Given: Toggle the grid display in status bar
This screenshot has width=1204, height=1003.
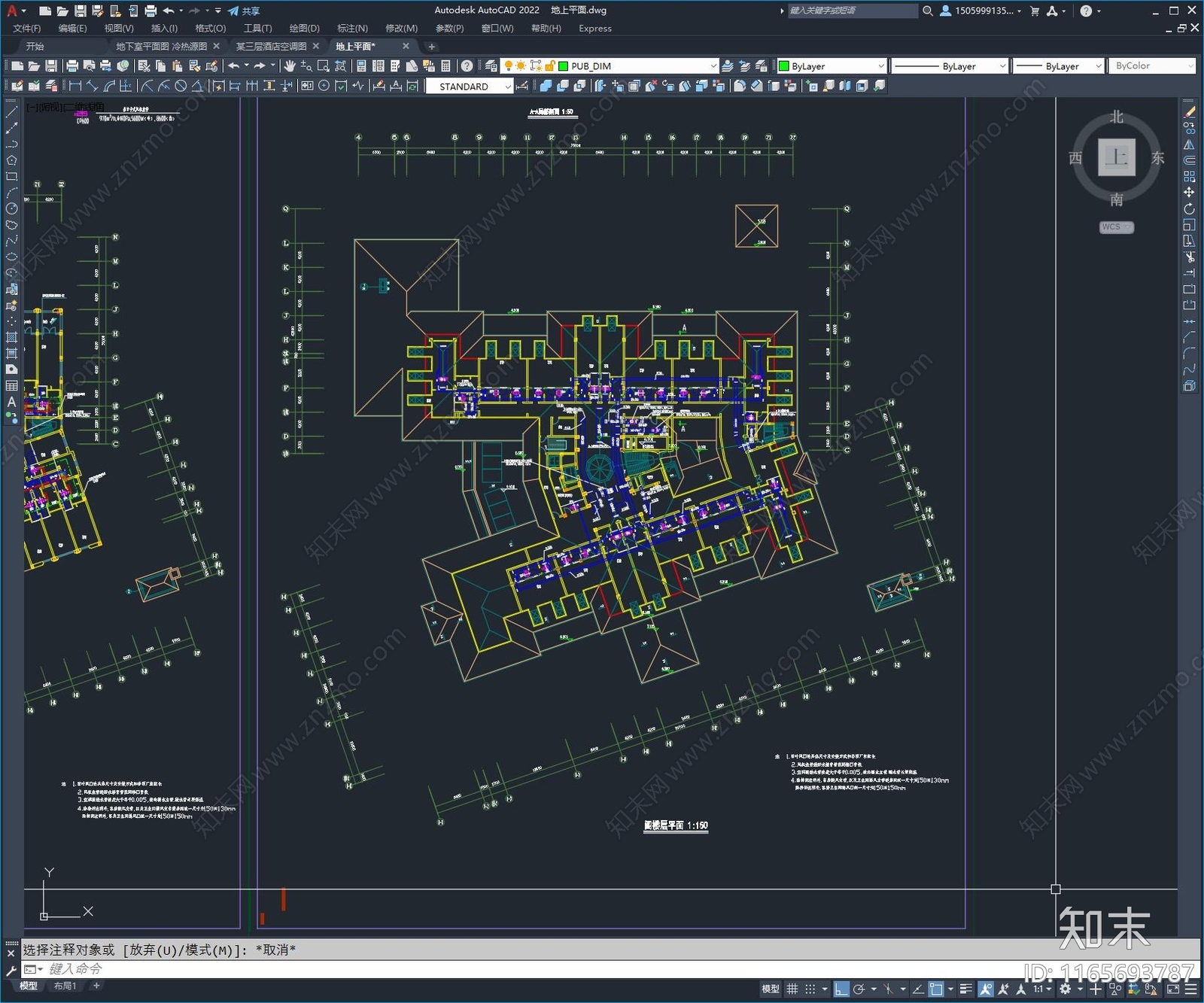Looking at the screenshot, I should tap(792, 989).
